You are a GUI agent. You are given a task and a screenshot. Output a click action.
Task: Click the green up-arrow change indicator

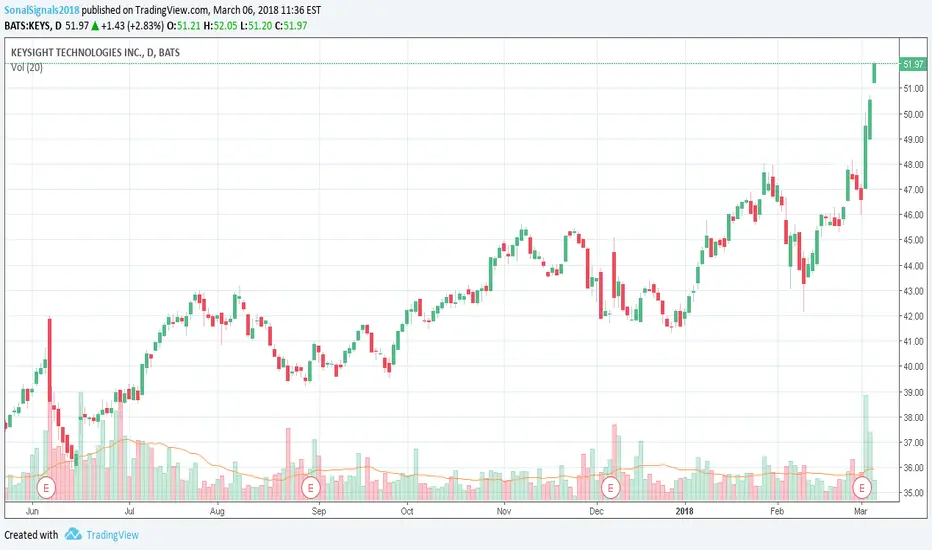[95, 26]
